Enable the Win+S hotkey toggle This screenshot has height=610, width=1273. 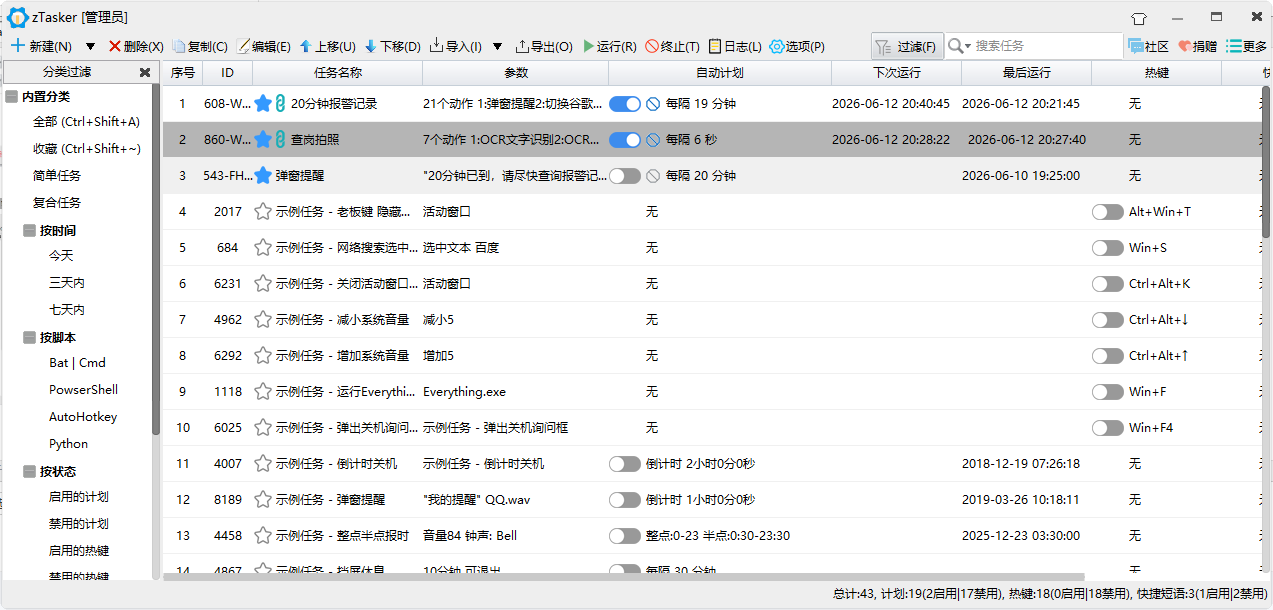coord(1108,248)
